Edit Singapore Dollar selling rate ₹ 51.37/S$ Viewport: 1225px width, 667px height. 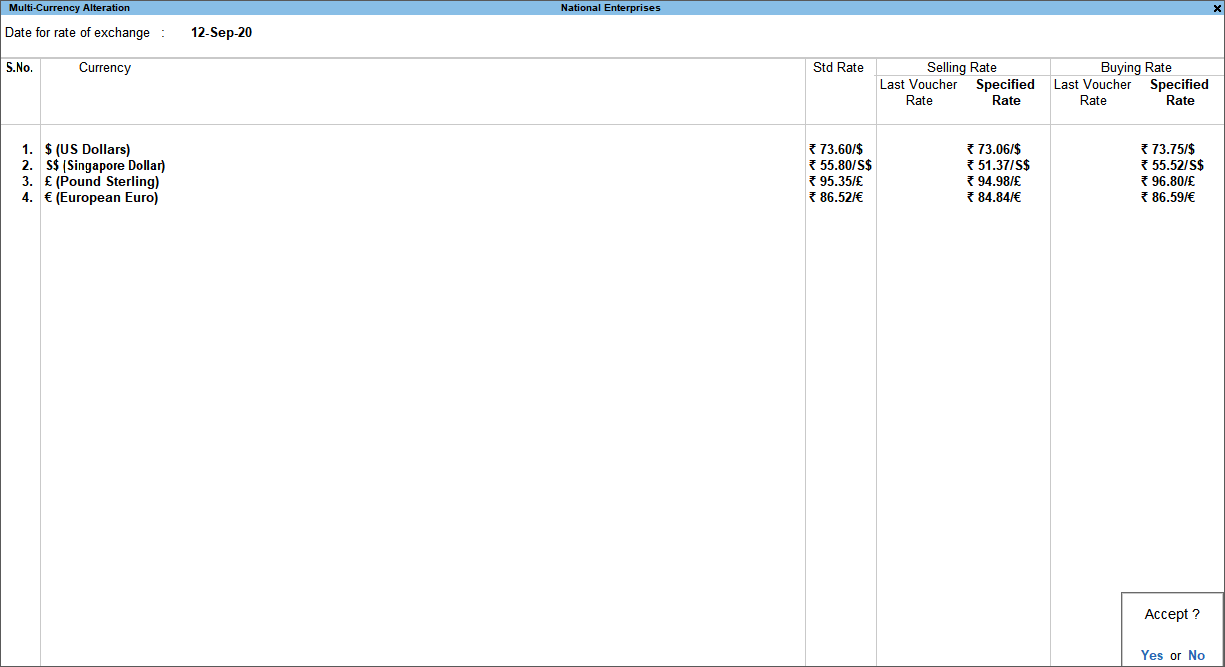coord(998,166)
